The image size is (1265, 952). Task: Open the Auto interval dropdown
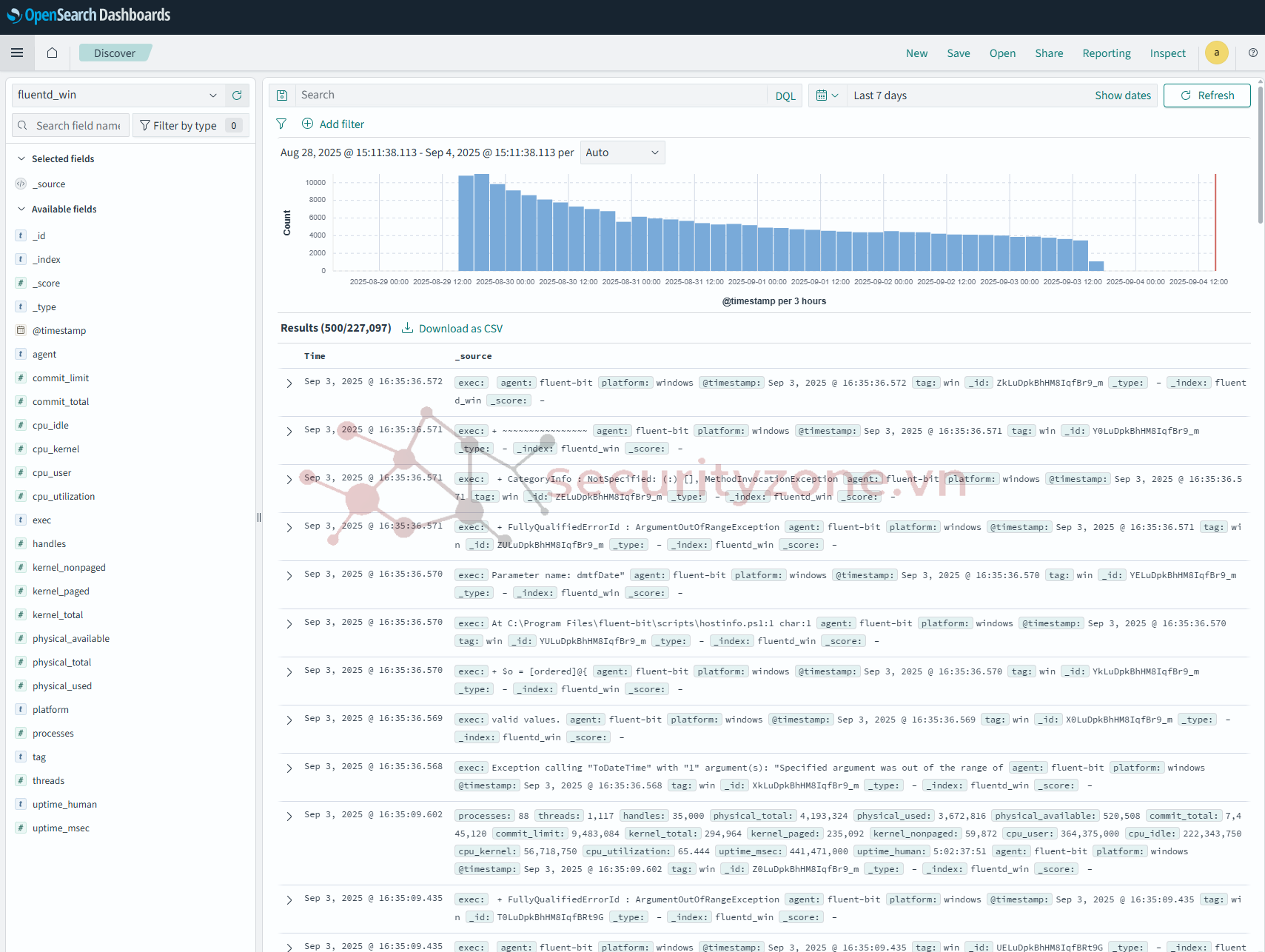coord(623,152)
